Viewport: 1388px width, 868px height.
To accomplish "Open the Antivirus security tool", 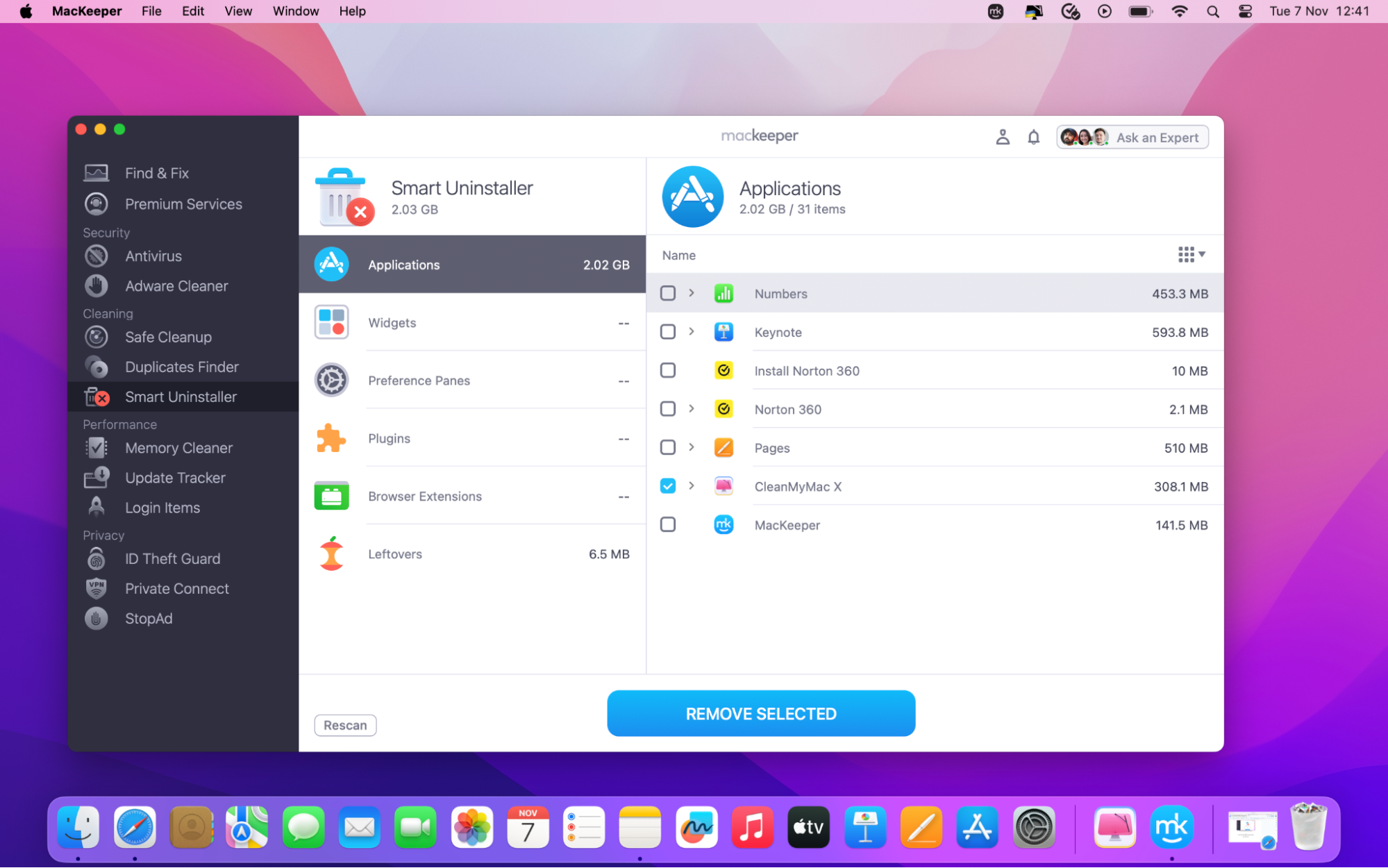I will (153, 256).
